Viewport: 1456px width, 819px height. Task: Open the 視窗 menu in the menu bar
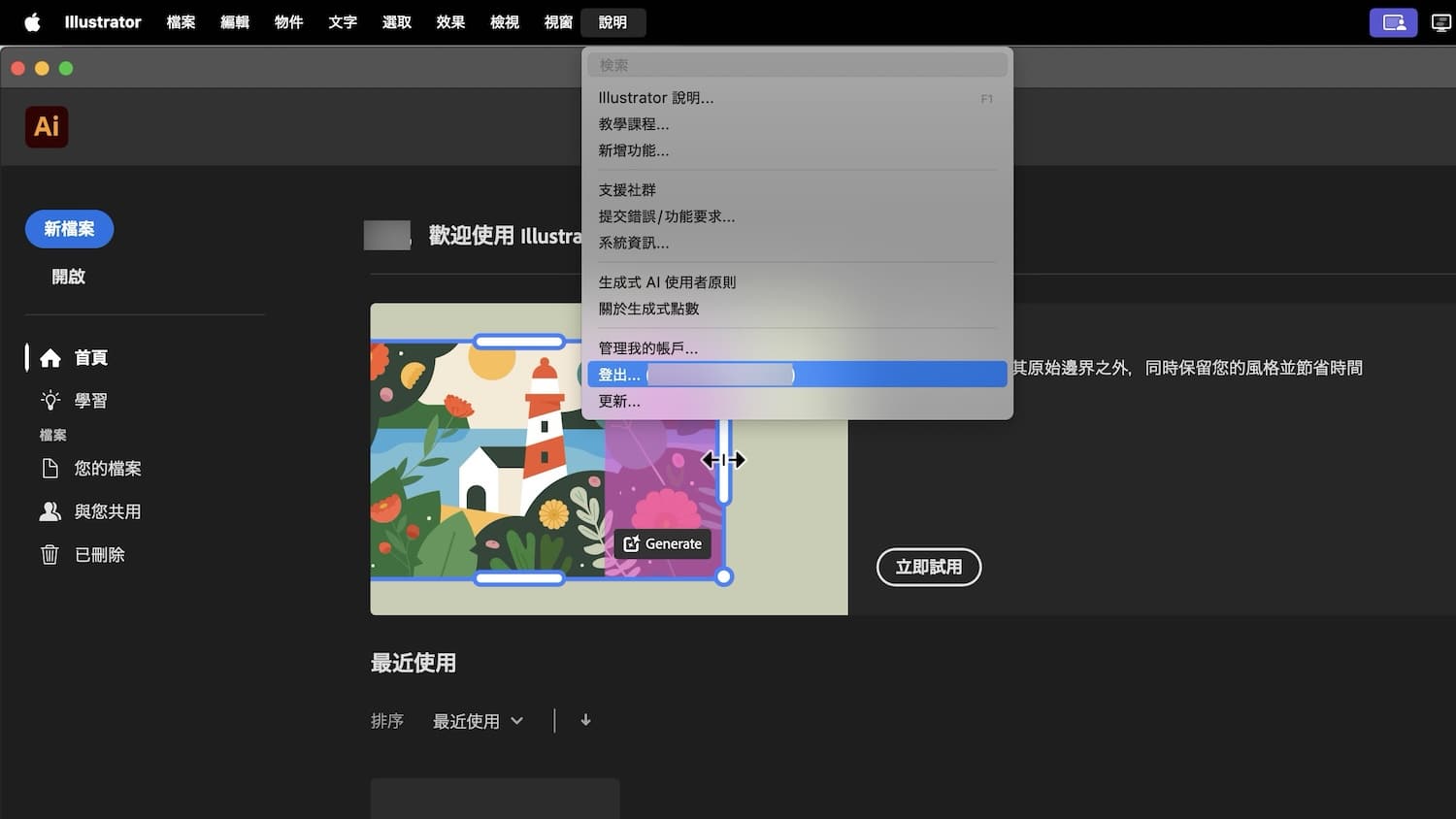(x=558, y=21)
